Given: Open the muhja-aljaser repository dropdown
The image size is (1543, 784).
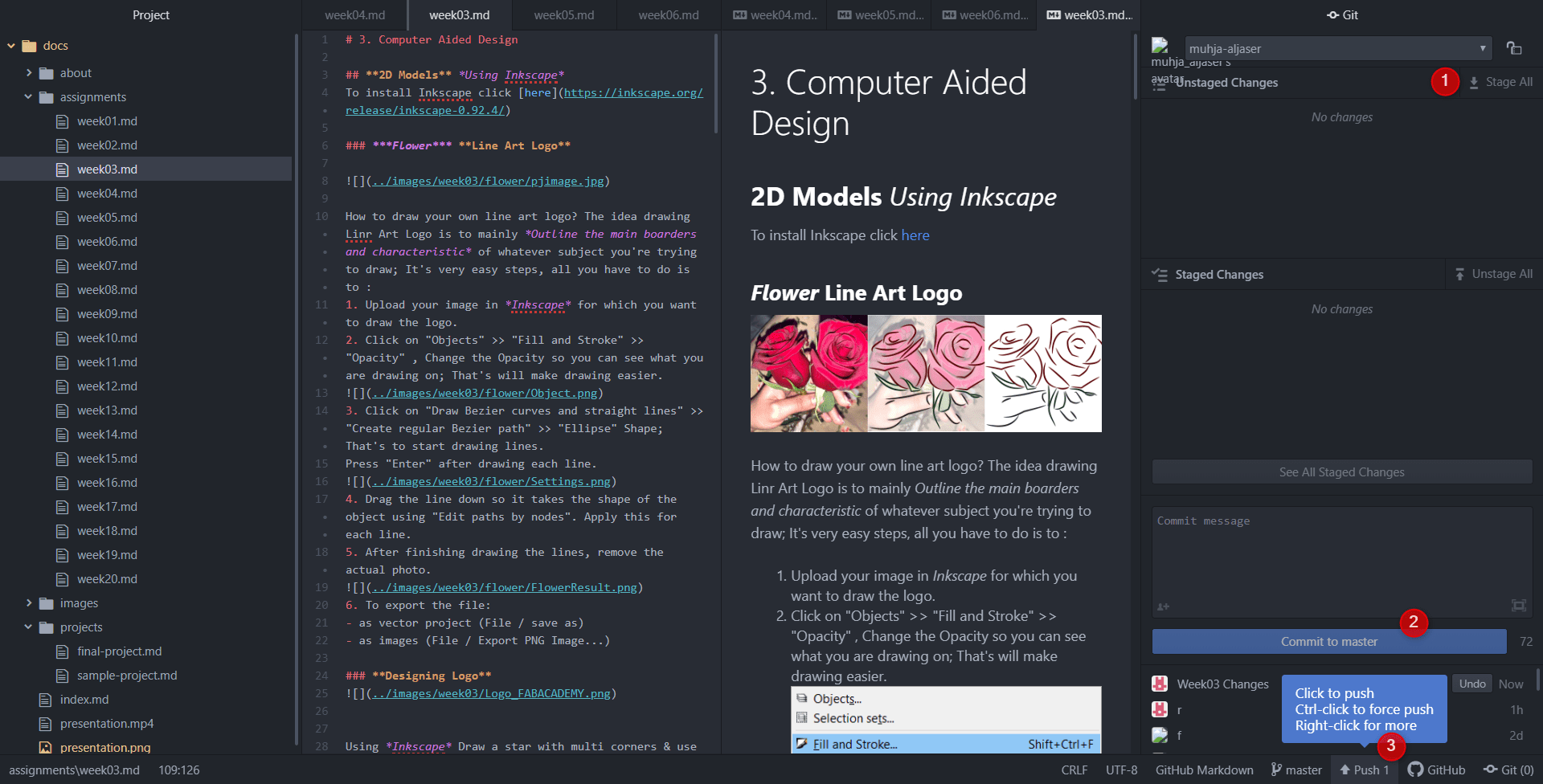Looking at the screenshot, I should 1338,48.
